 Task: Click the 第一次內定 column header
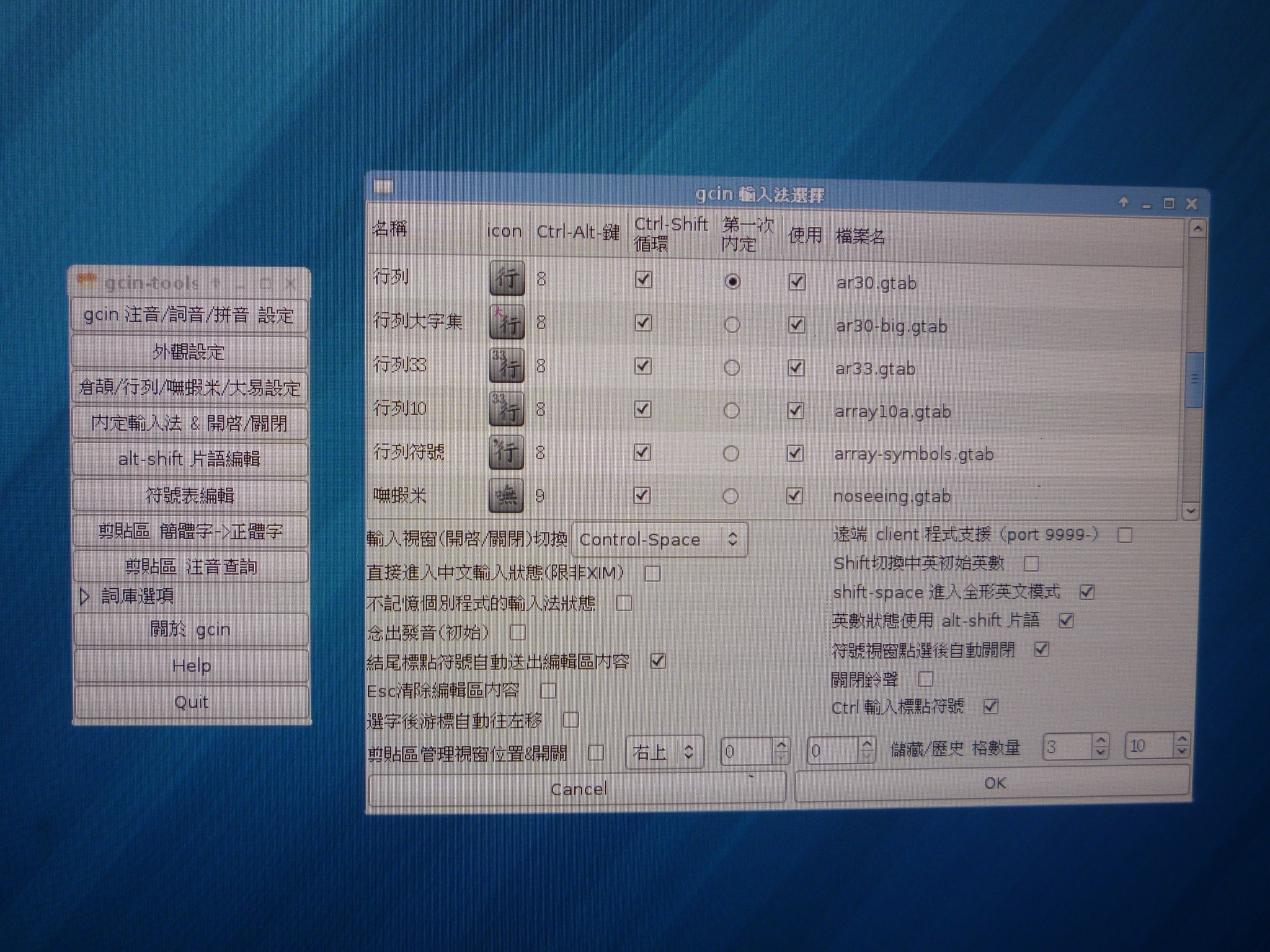click(749, 235)
